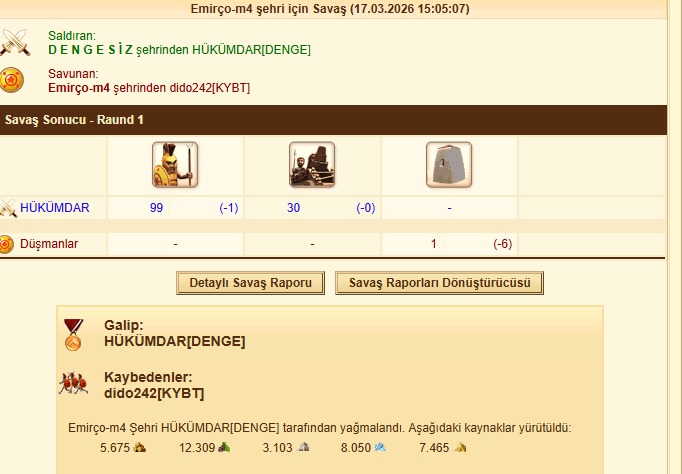Click the looted wood amount 5.675
This screenshot has height=474, width=682.
(115, 448)
